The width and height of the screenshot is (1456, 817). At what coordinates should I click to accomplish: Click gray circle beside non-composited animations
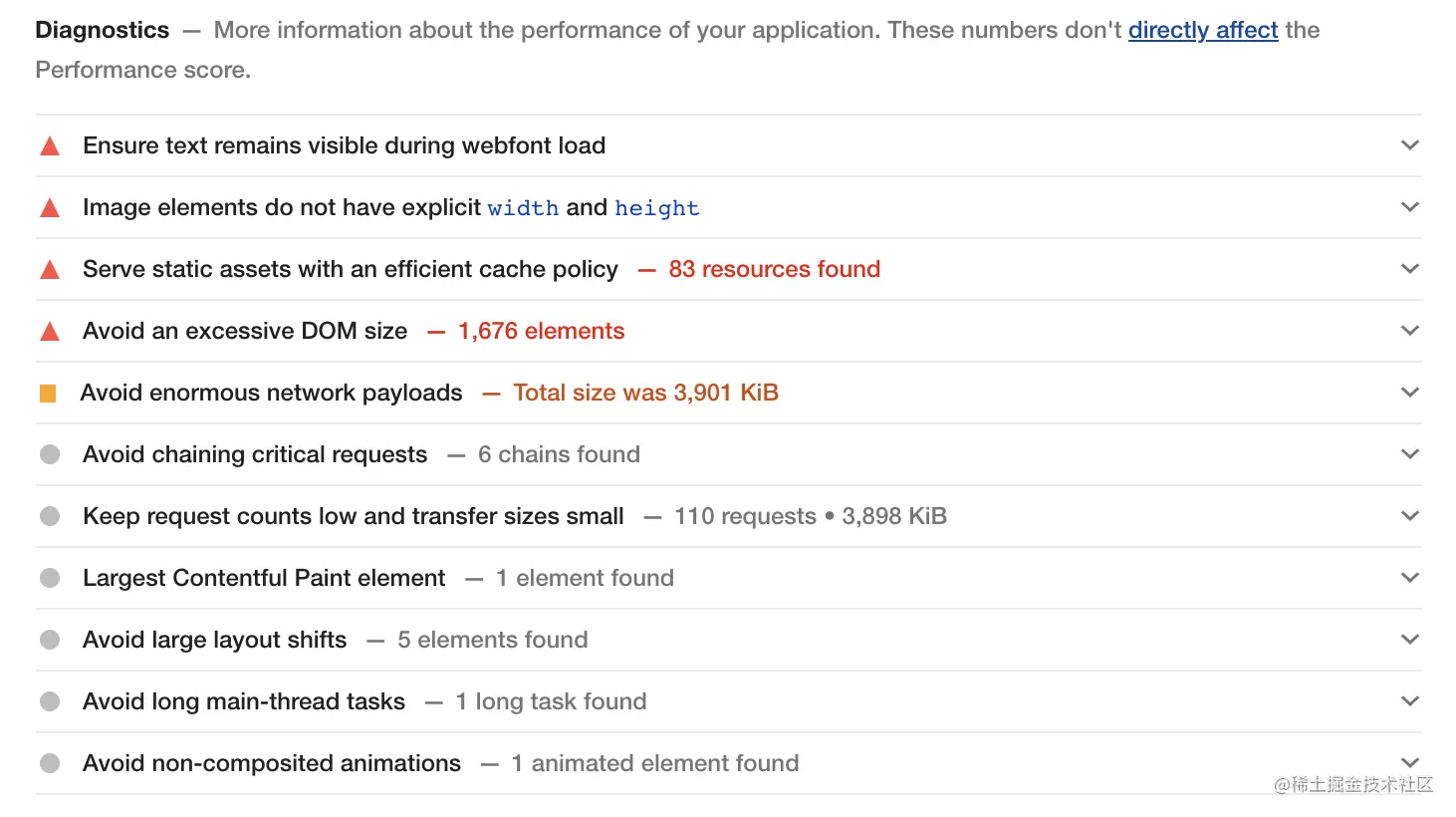point(50,763)
